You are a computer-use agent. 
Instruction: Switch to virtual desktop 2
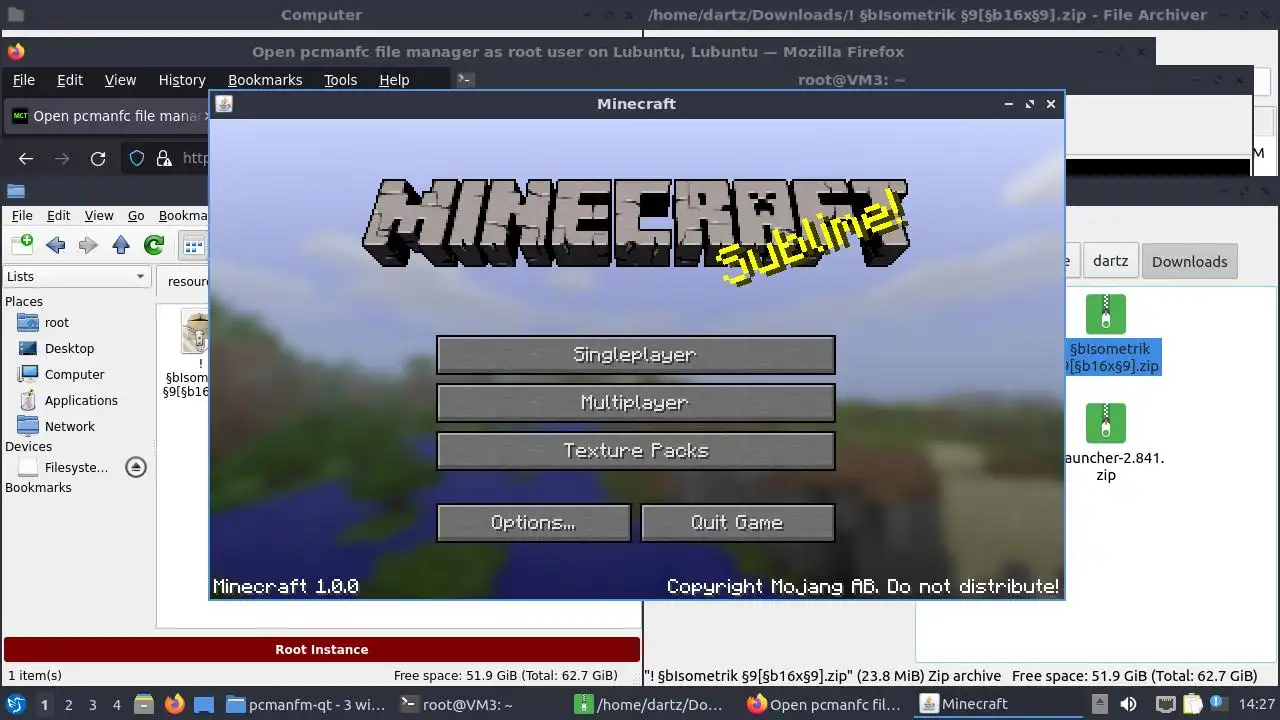pyautogui.click(x=68, y=705)
